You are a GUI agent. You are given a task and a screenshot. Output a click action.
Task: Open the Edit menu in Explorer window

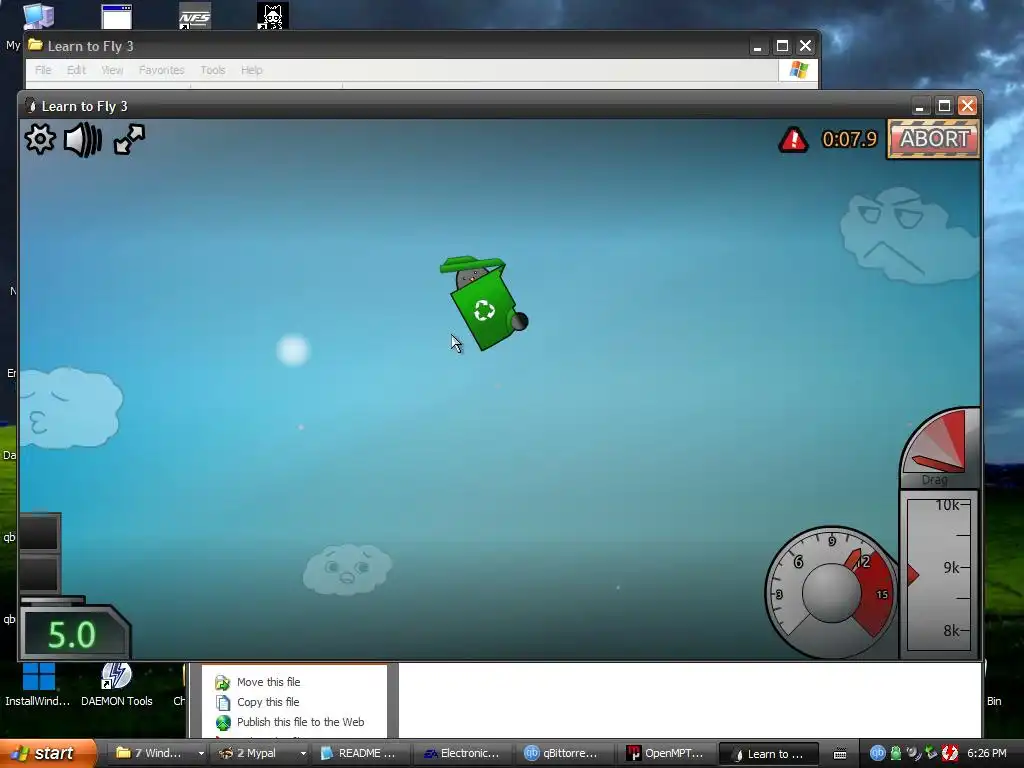pos(76,70)
